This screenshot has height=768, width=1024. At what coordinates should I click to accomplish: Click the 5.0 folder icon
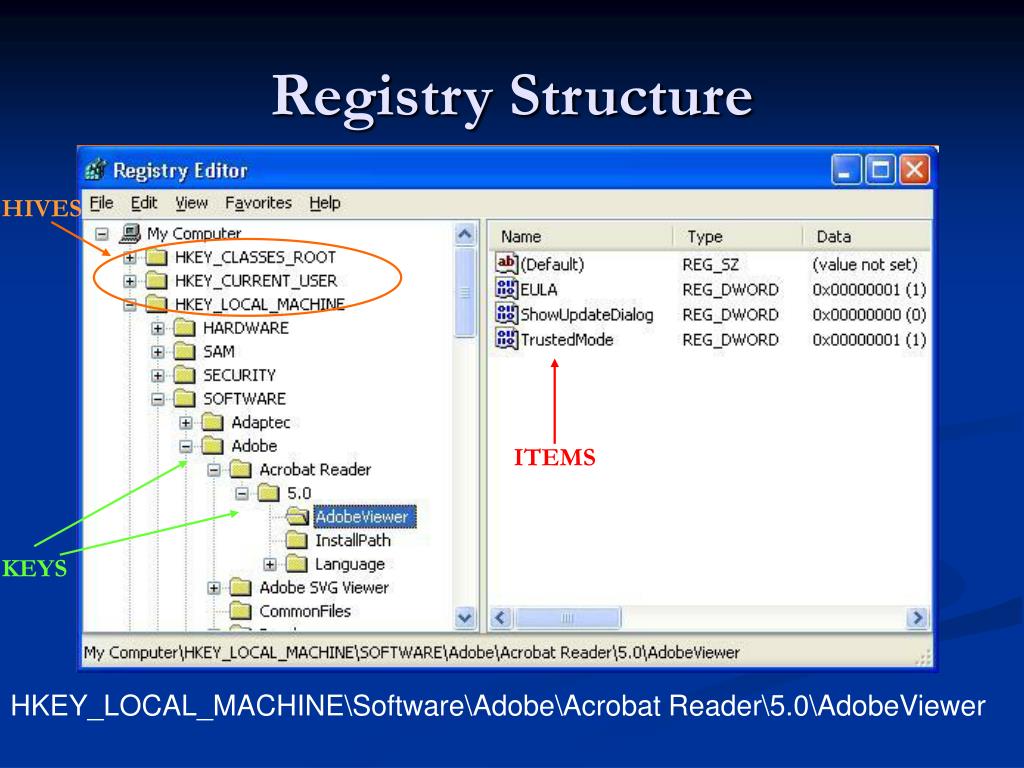[268, 492]
